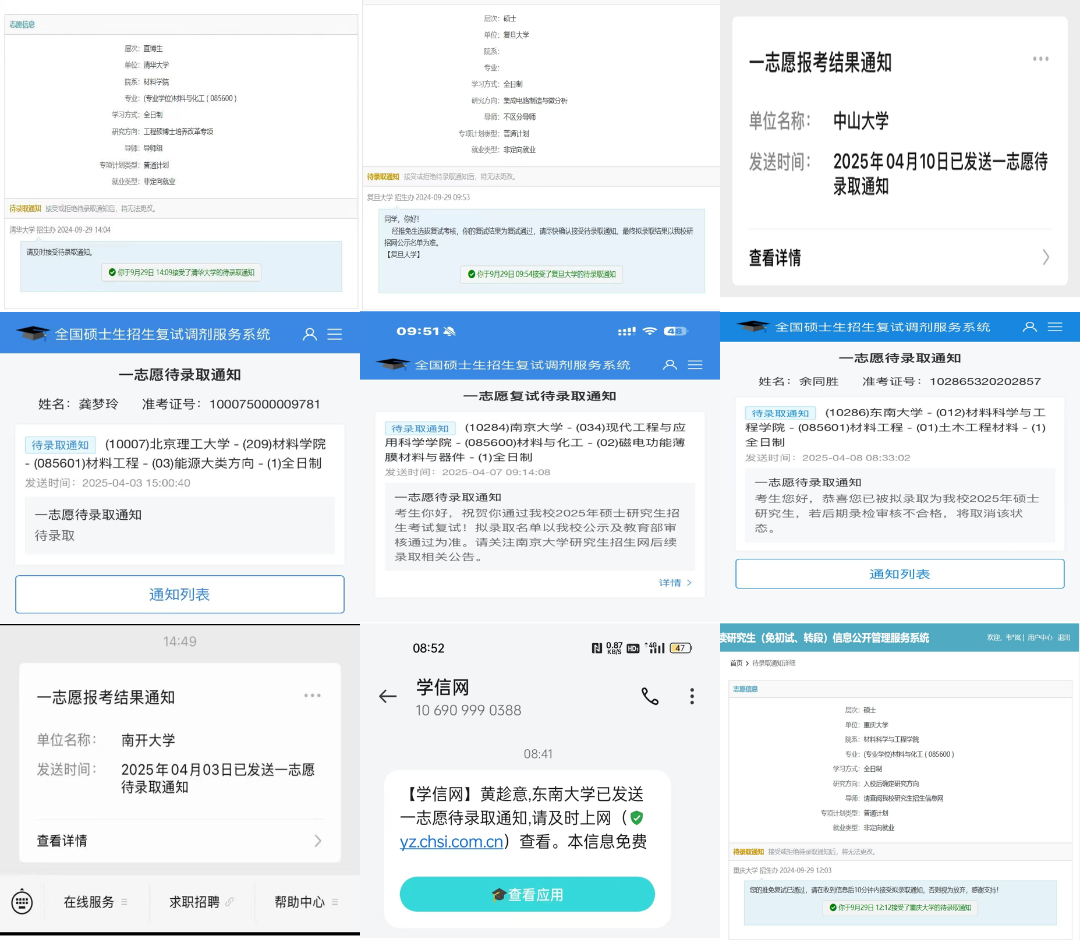The width and height of the screenshot is (1080, 940).
Task: Expand the list menu beside 帮助中心
Action: click(335, 901)
